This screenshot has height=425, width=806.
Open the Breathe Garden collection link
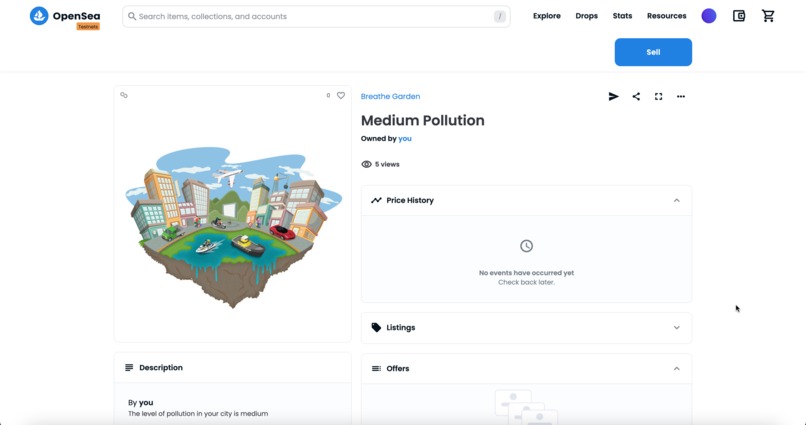[390, 97]
